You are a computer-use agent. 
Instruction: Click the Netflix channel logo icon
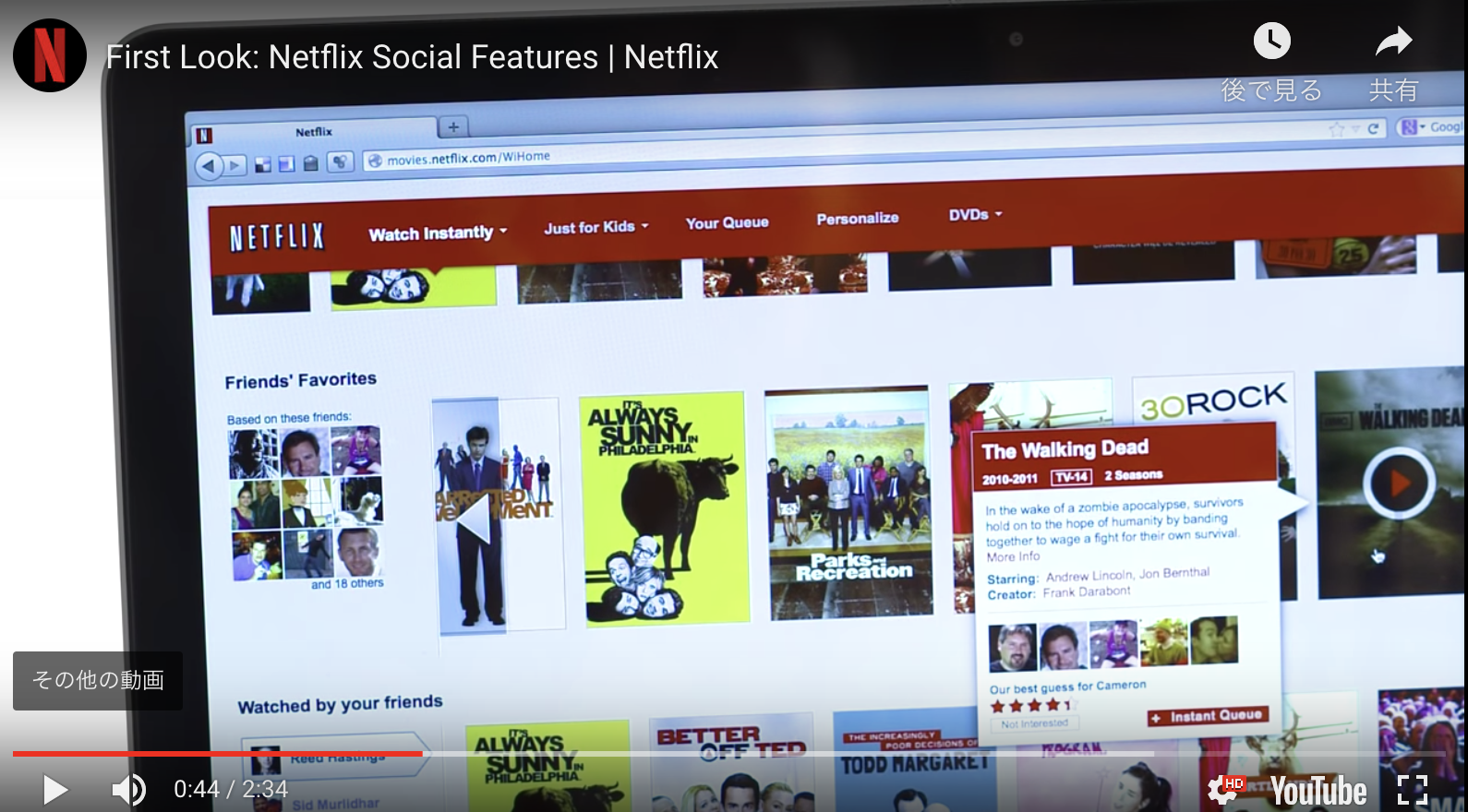coord(50,55)
